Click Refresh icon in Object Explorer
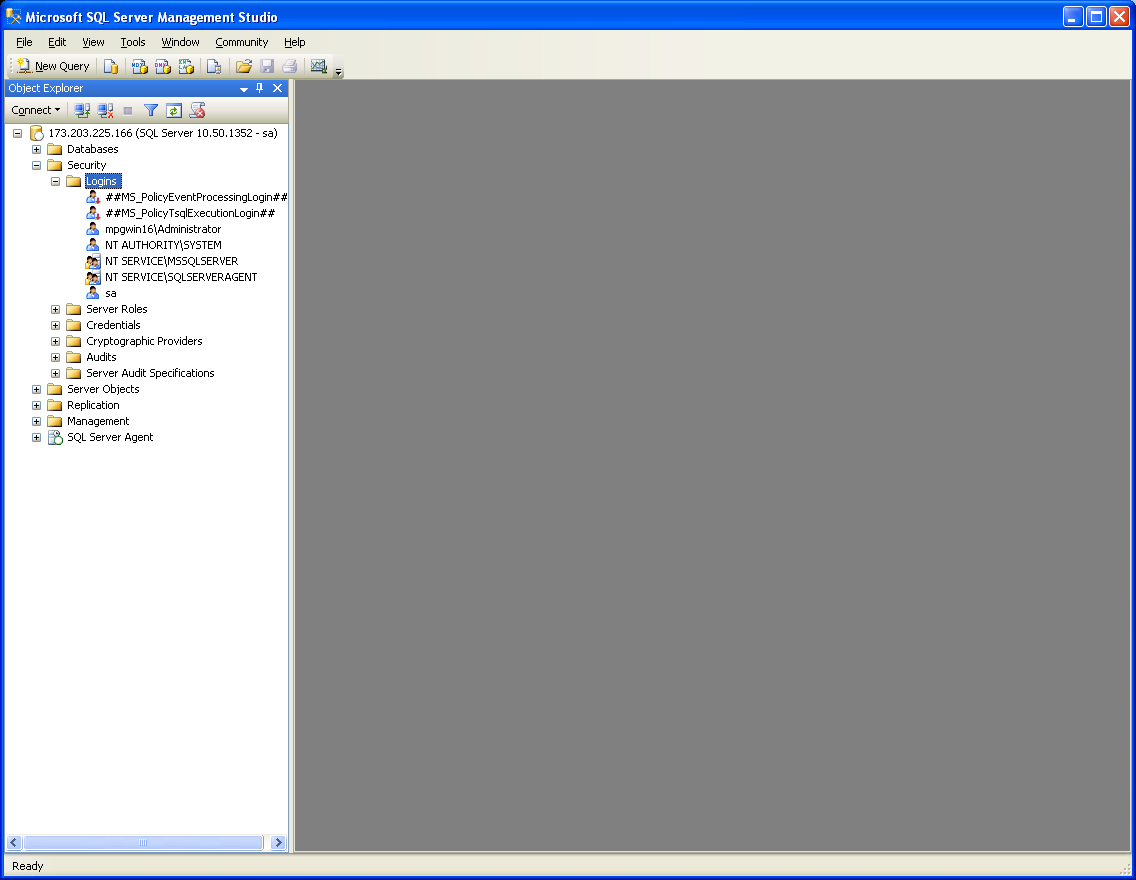 point(174,110)
